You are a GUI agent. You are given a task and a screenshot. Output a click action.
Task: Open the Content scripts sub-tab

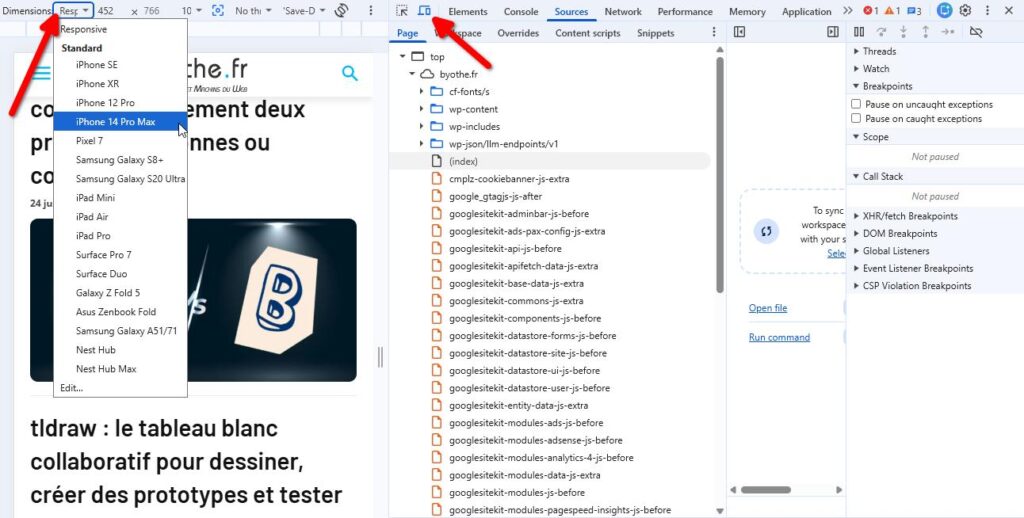[588, 33]
